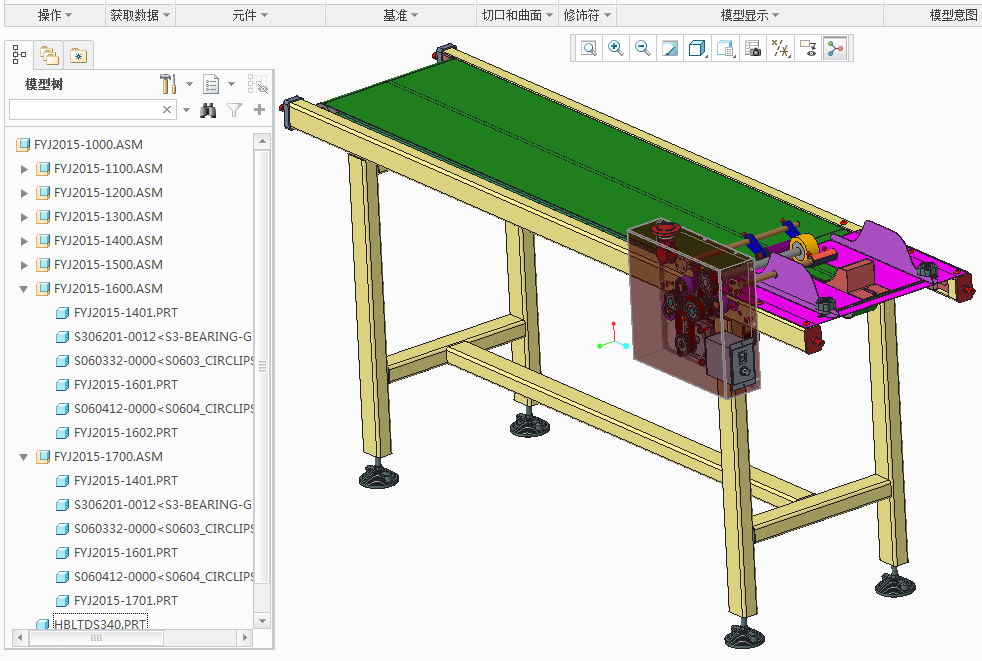The height and width of the screenshot is (661, 982).
Task: Click the model tree search field
Action: [x=84, y=110]
